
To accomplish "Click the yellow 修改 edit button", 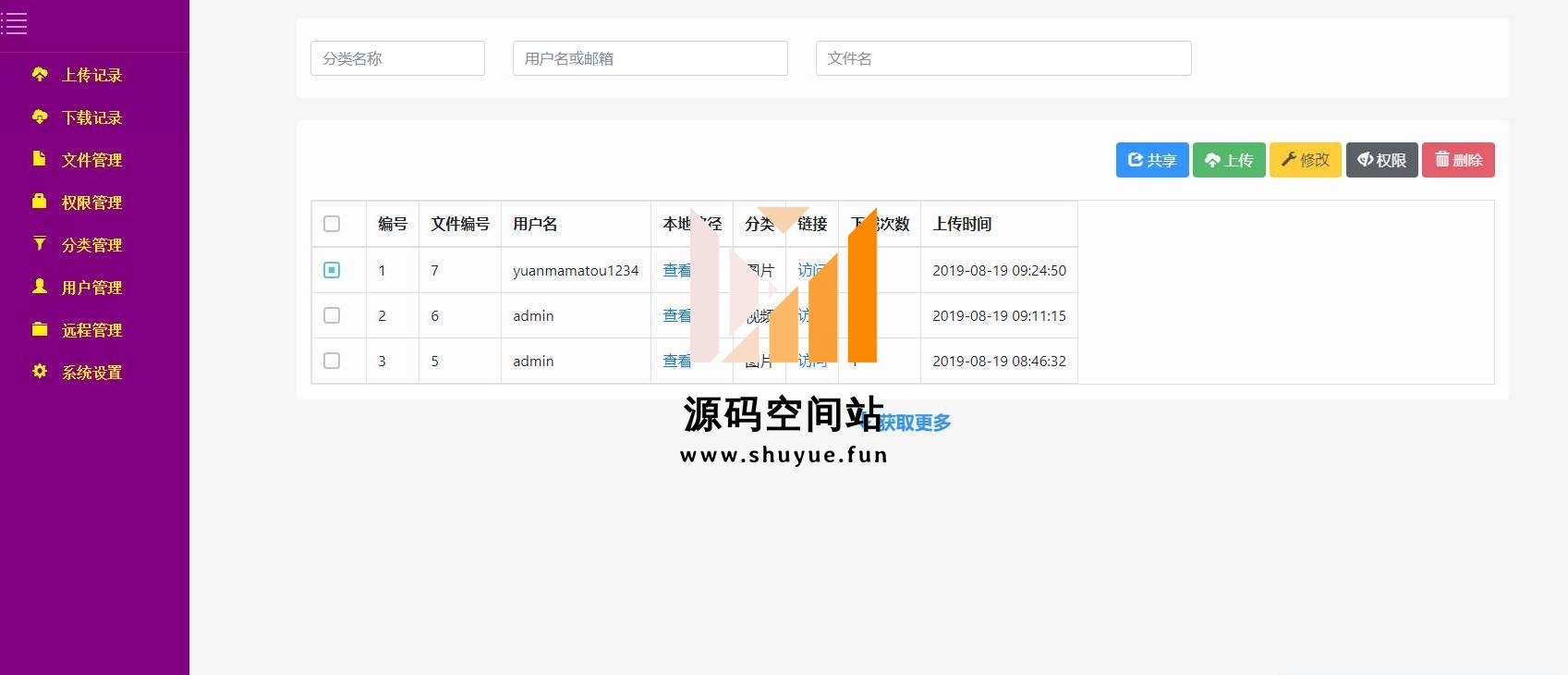I will point(1305,160).
